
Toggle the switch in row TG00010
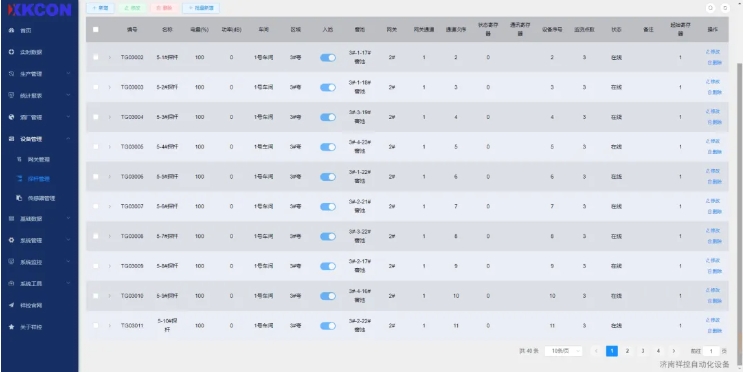tap(328, 296)
